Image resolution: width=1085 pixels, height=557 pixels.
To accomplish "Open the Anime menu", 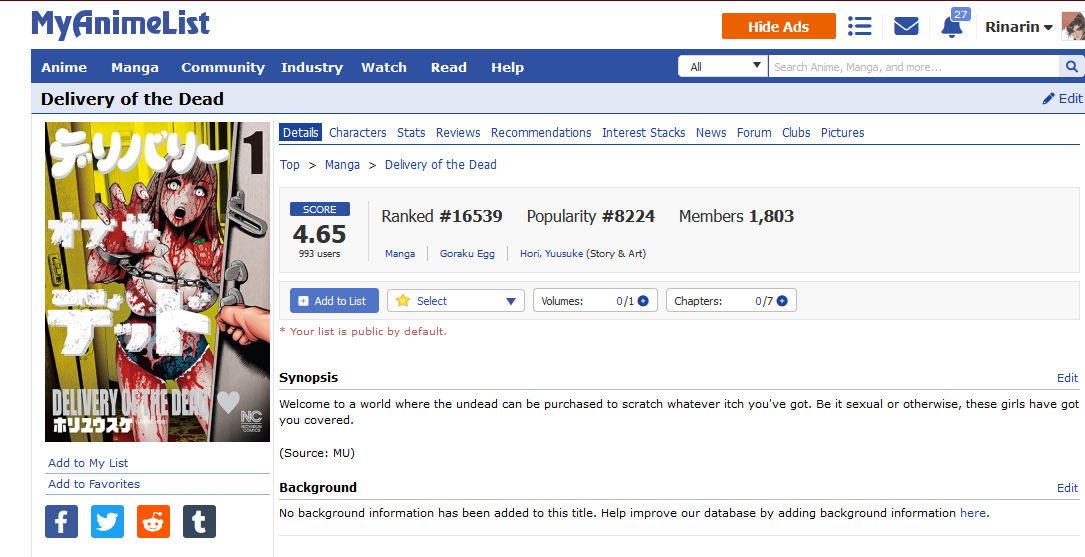I will [64, 67].
